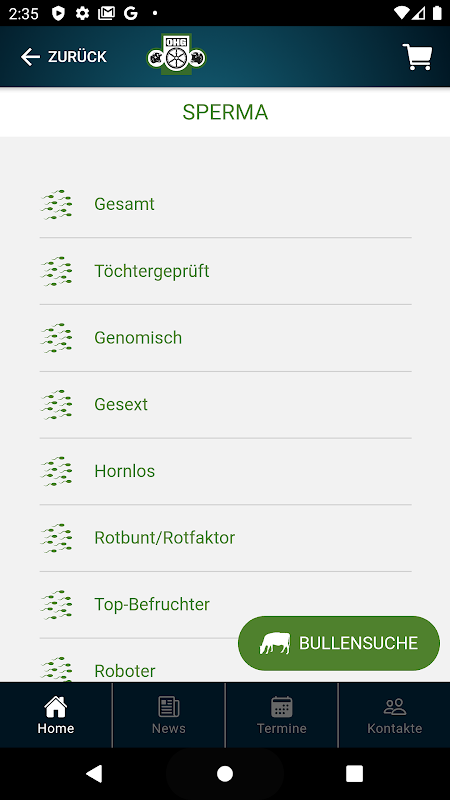
Task: Click the ZURÜCK text link
Action: [x=77, y=57]
